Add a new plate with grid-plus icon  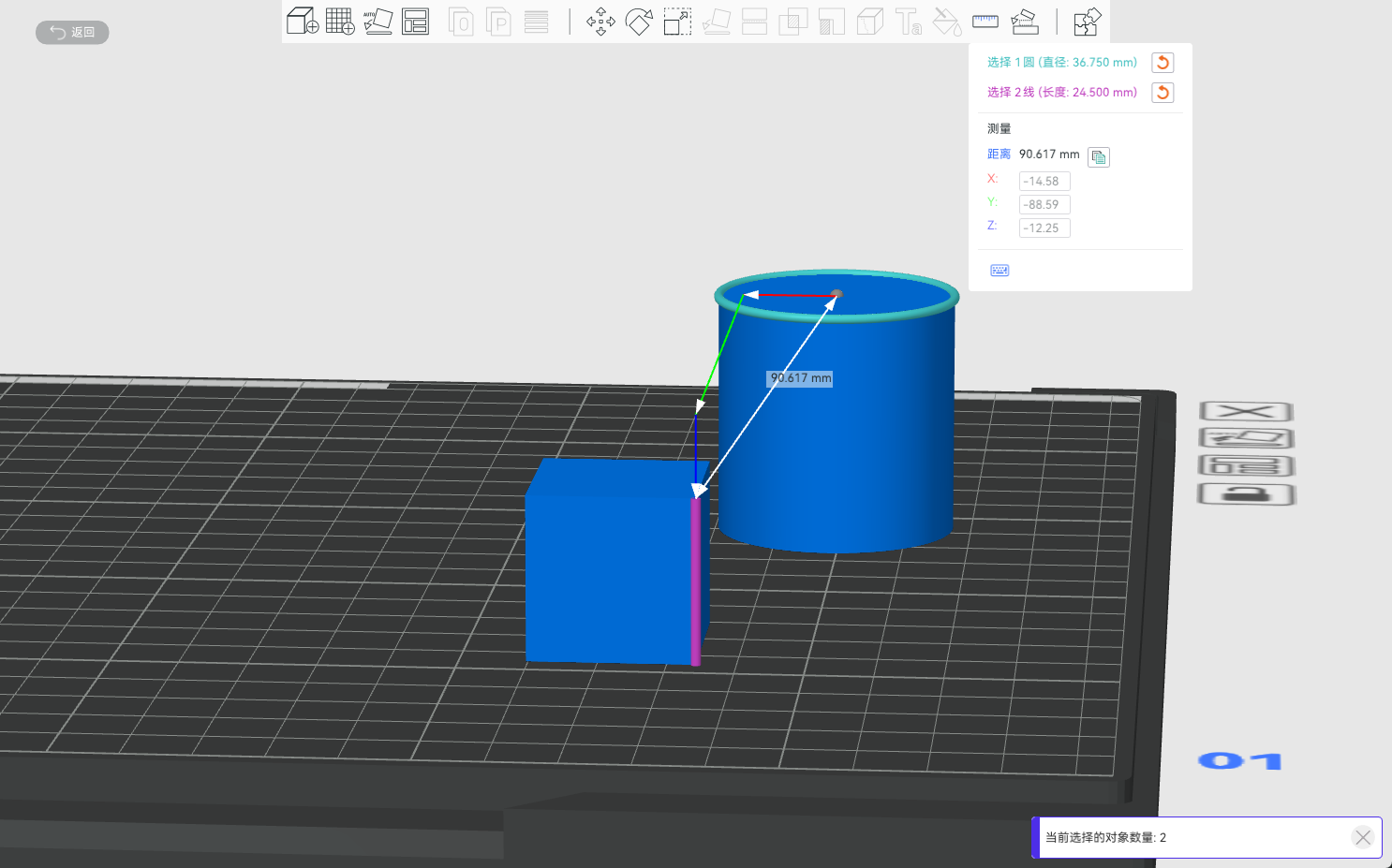pos(340,22)
